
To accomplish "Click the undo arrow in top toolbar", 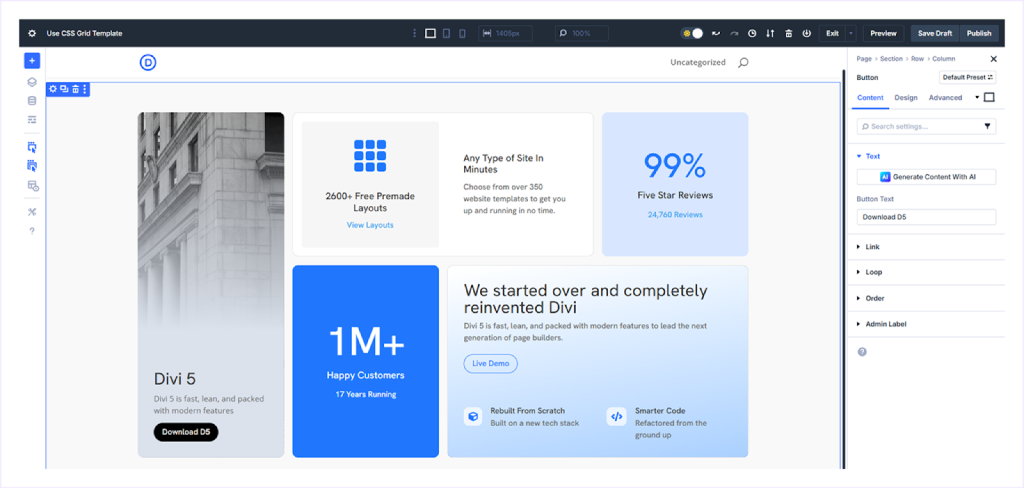I will click(x=715, y=33).
